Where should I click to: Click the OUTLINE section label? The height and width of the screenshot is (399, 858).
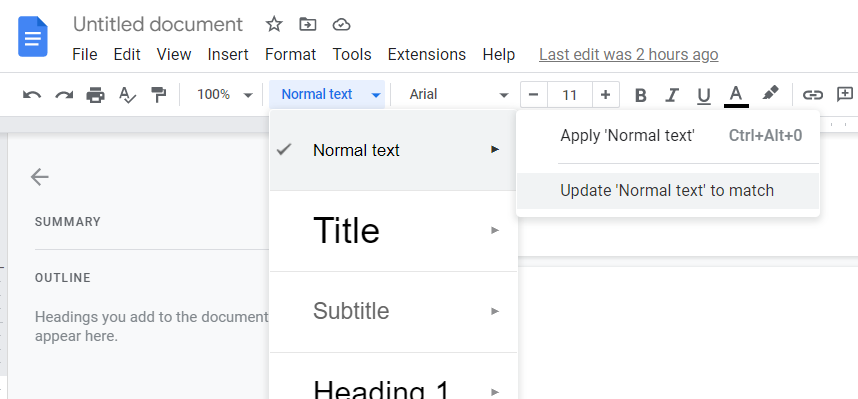(63, 277)
